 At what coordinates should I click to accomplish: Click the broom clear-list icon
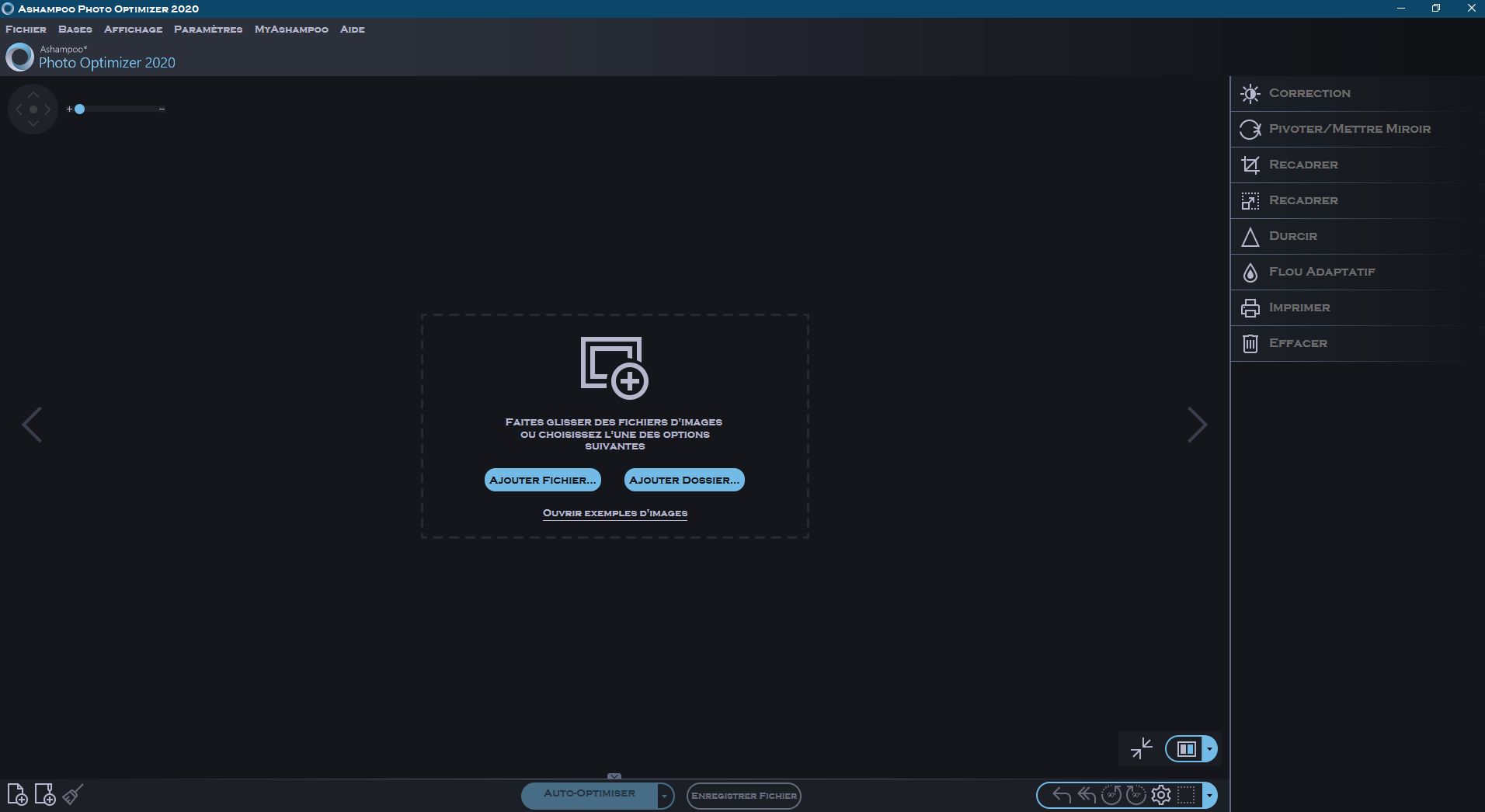(73, 795)
